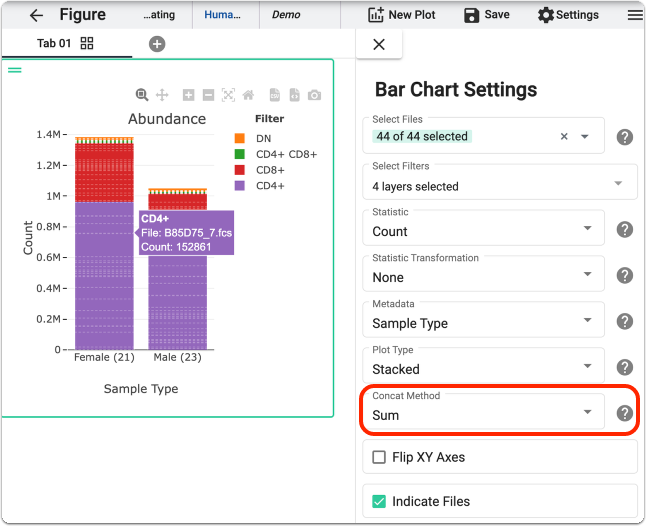Select Tab 01
Screen dimensions: 646x526
pos(54,43)
